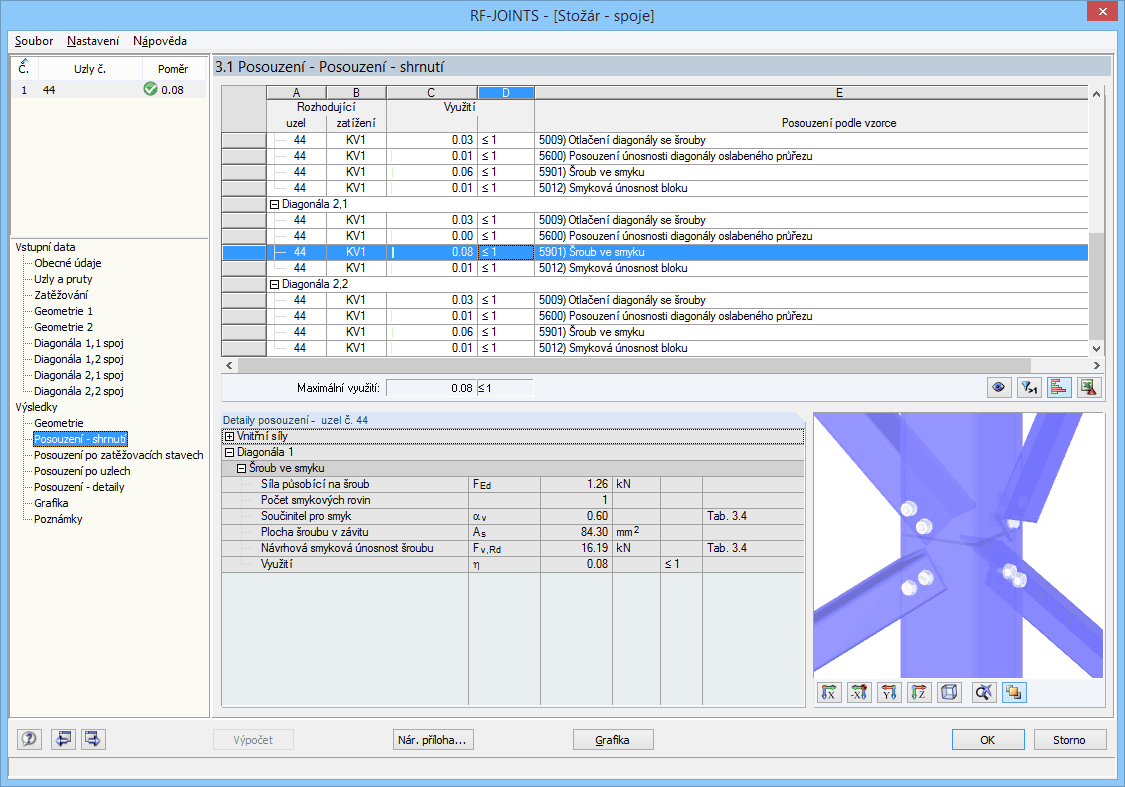Click the Maximální využití value field
Screen dimensions: 1125x787
[430, 388]
